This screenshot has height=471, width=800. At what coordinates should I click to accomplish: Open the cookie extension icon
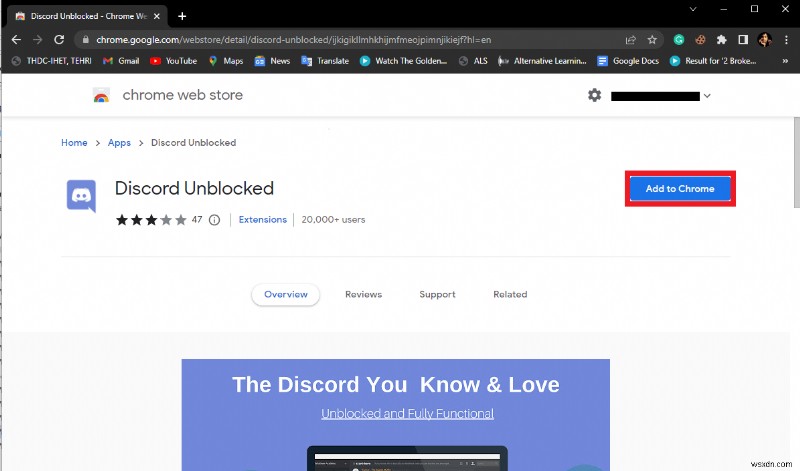click(700, 40)
